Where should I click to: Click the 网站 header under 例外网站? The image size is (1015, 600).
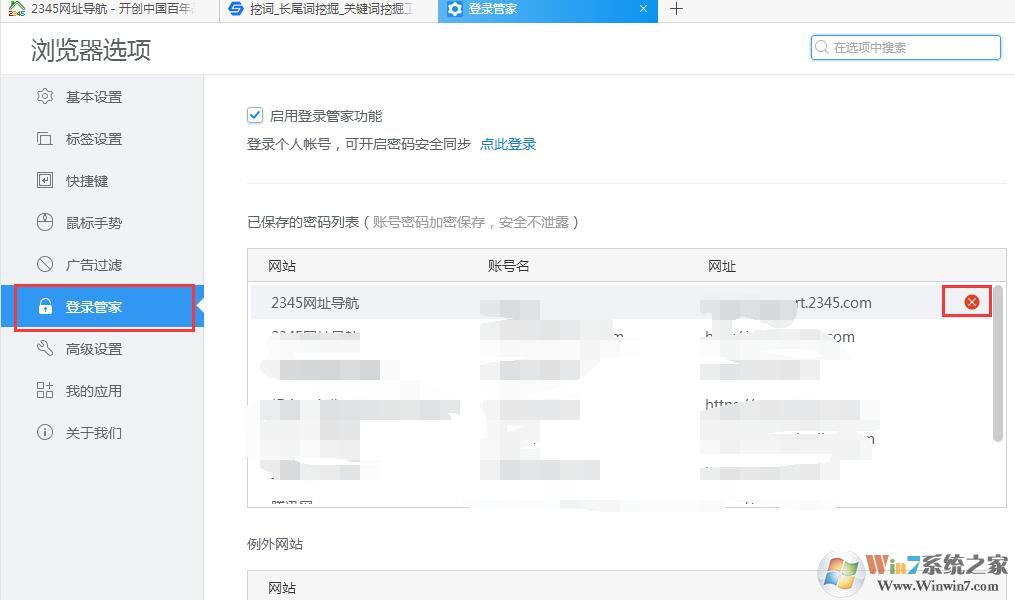[x=282, y=588]
